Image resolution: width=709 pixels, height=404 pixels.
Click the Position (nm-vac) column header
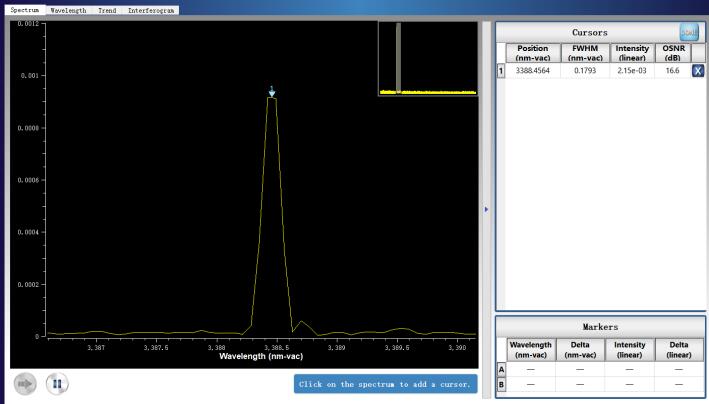532,53
